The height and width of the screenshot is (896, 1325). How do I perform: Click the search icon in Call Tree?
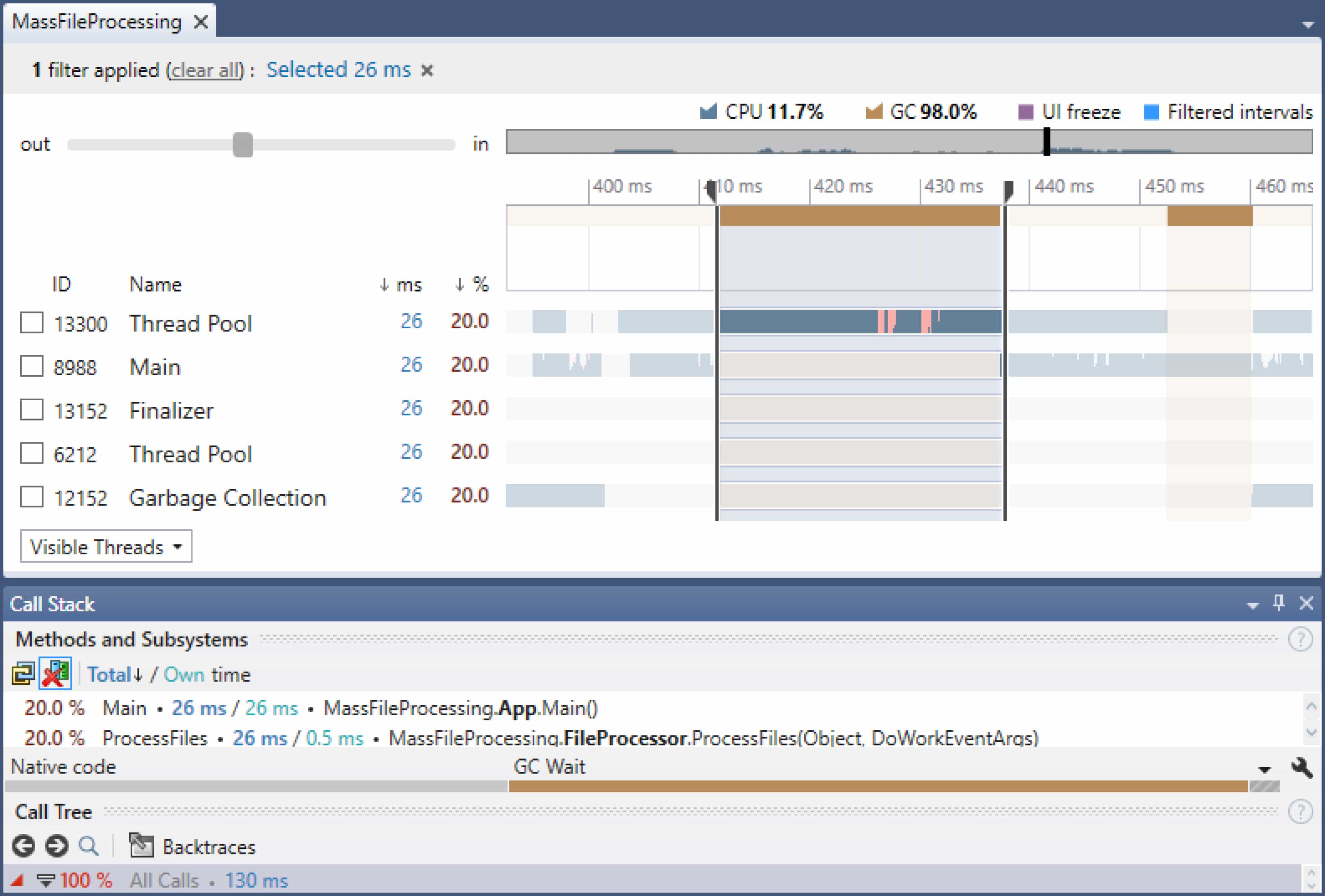point(88,846)
